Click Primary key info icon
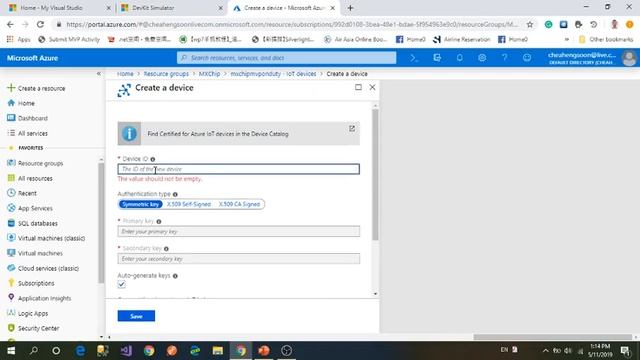 (x=159, y=222)
